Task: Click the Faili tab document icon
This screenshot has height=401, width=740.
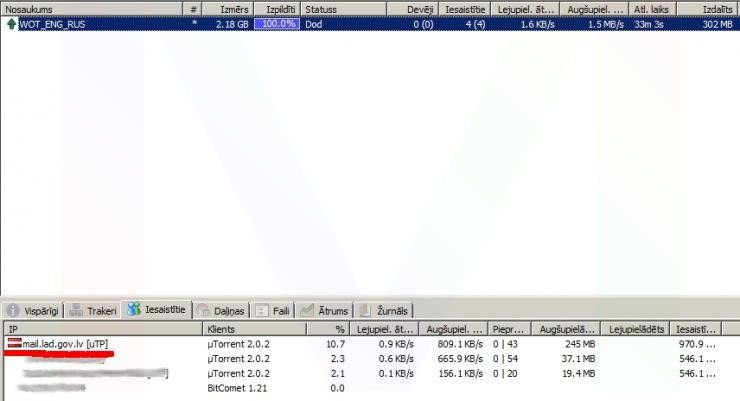Action: tap(261, 311)
